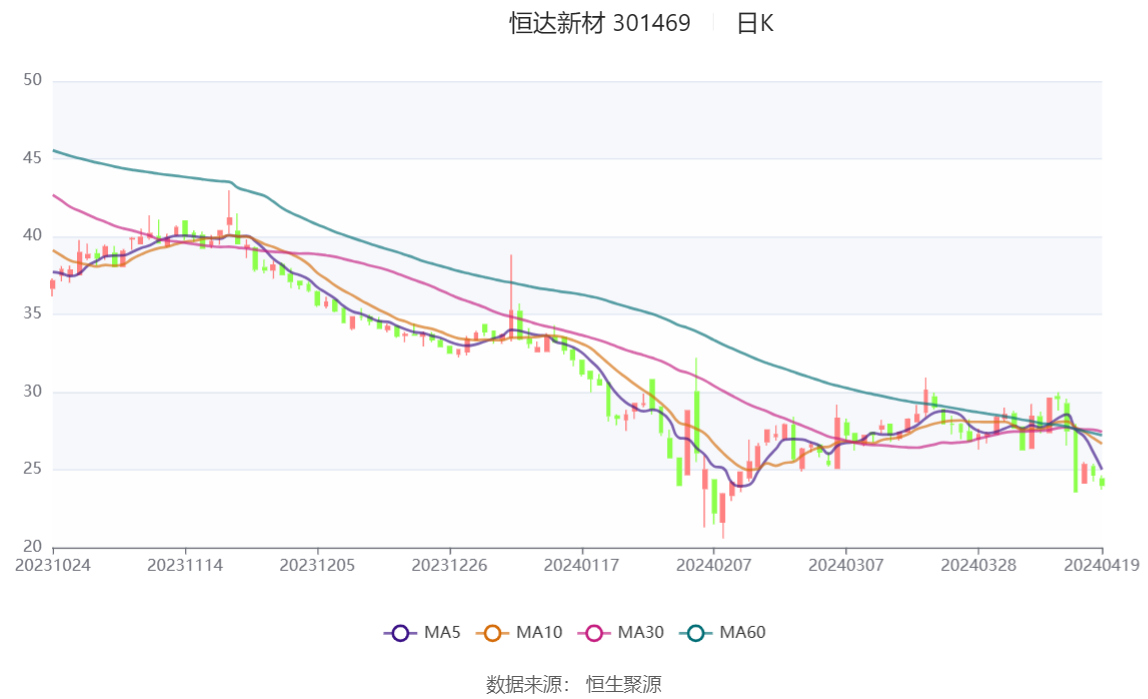Viewport: 1148px width, 699px height.
Task: Click the 20240328 x-axis date label
Action: (x=978, y=566)
